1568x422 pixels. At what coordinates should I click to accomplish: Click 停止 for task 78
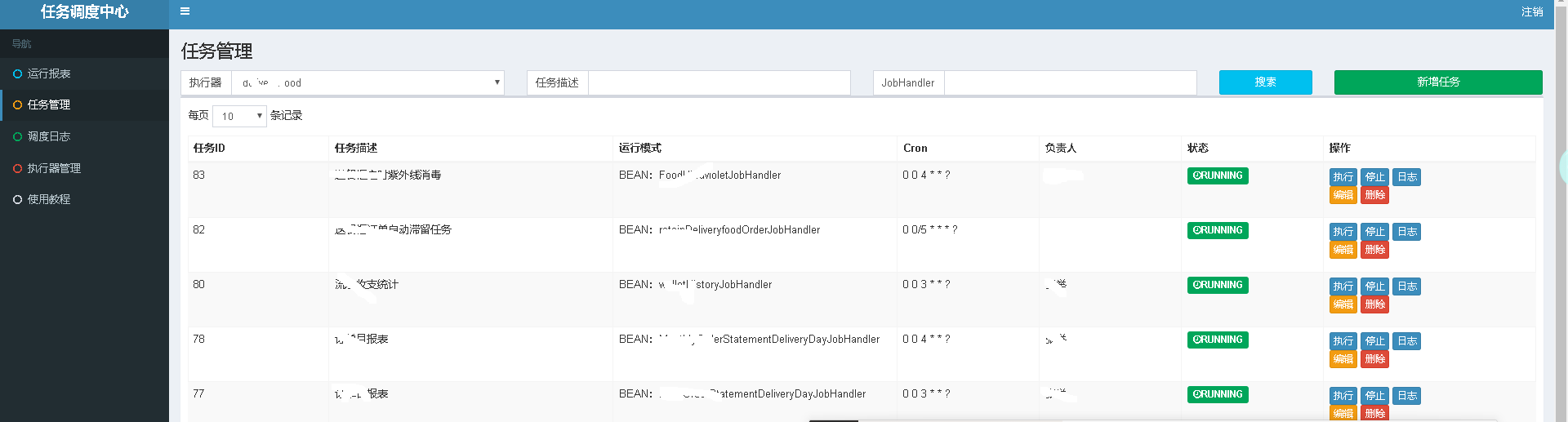[x=1375, y=341]
